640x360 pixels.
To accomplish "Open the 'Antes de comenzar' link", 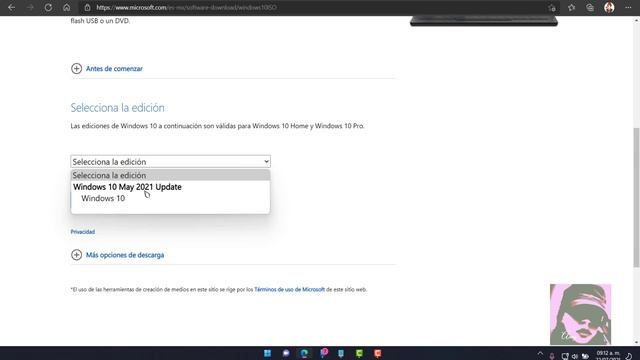I will (x=114, y=69).
